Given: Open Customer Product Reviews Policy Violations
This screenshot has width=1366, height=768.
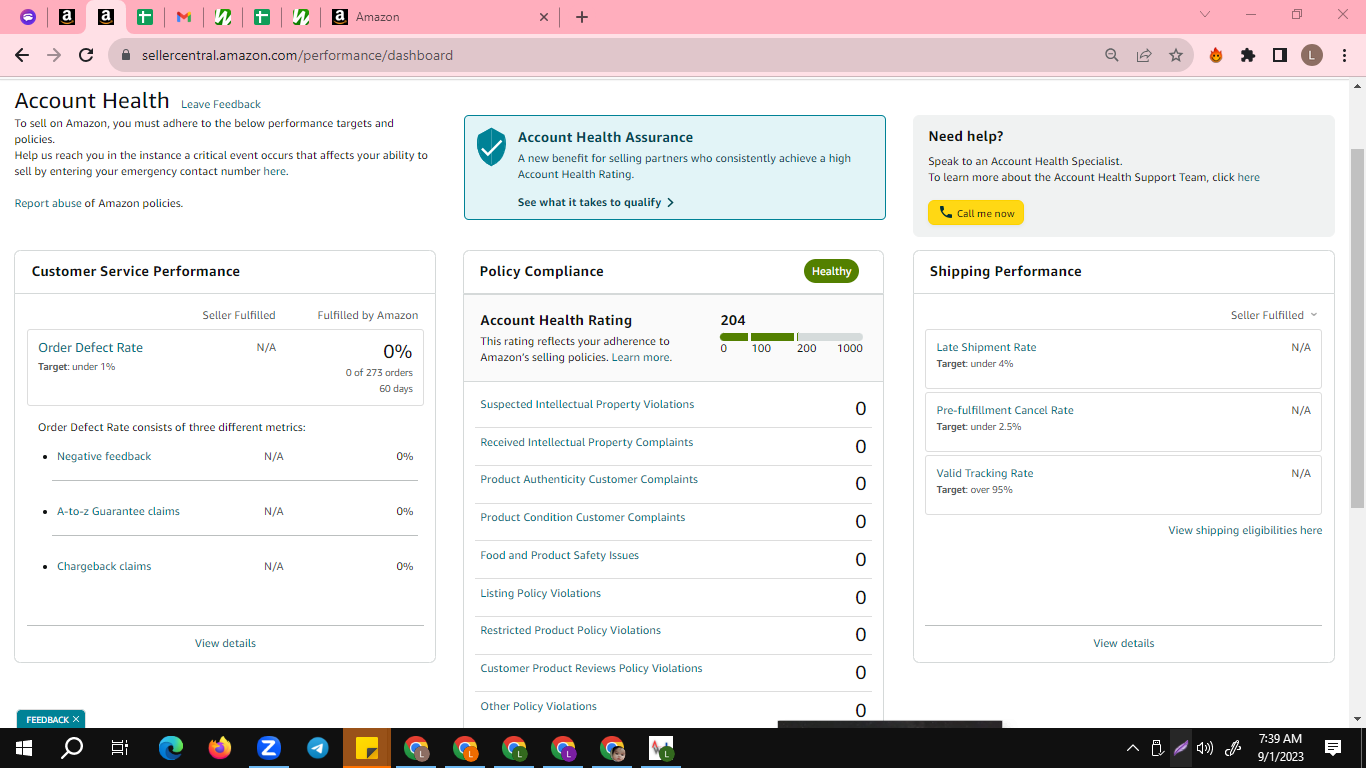Looking at the screenshot, I should (592, 669).
